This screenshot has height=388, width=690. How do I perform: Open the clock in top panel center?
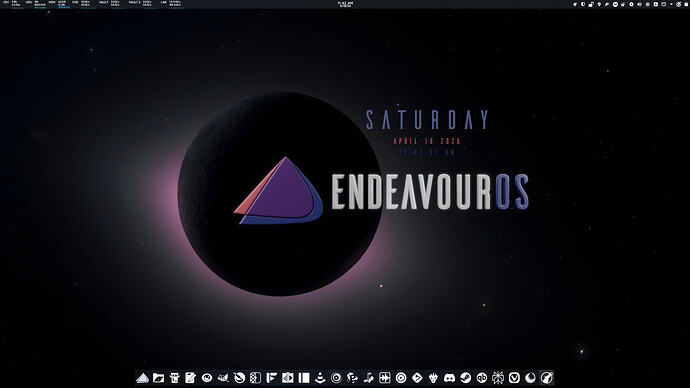pyautogui.click(x=345, y=4)
